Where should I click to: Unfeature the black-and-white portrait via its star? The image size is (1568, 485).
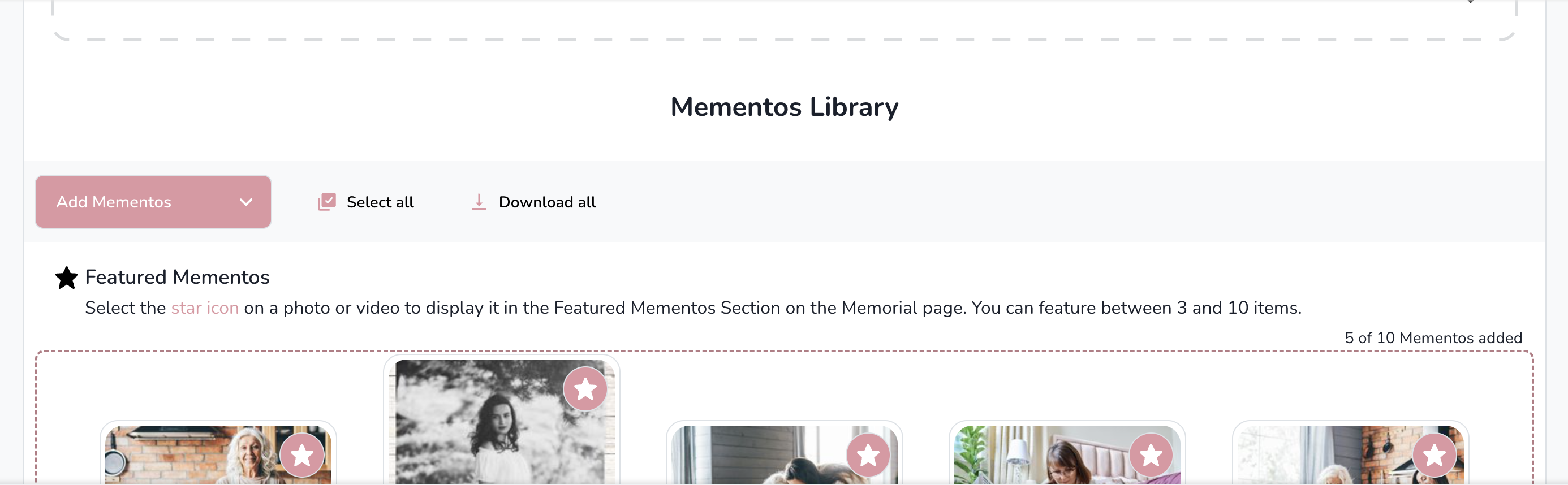(585, 389)
